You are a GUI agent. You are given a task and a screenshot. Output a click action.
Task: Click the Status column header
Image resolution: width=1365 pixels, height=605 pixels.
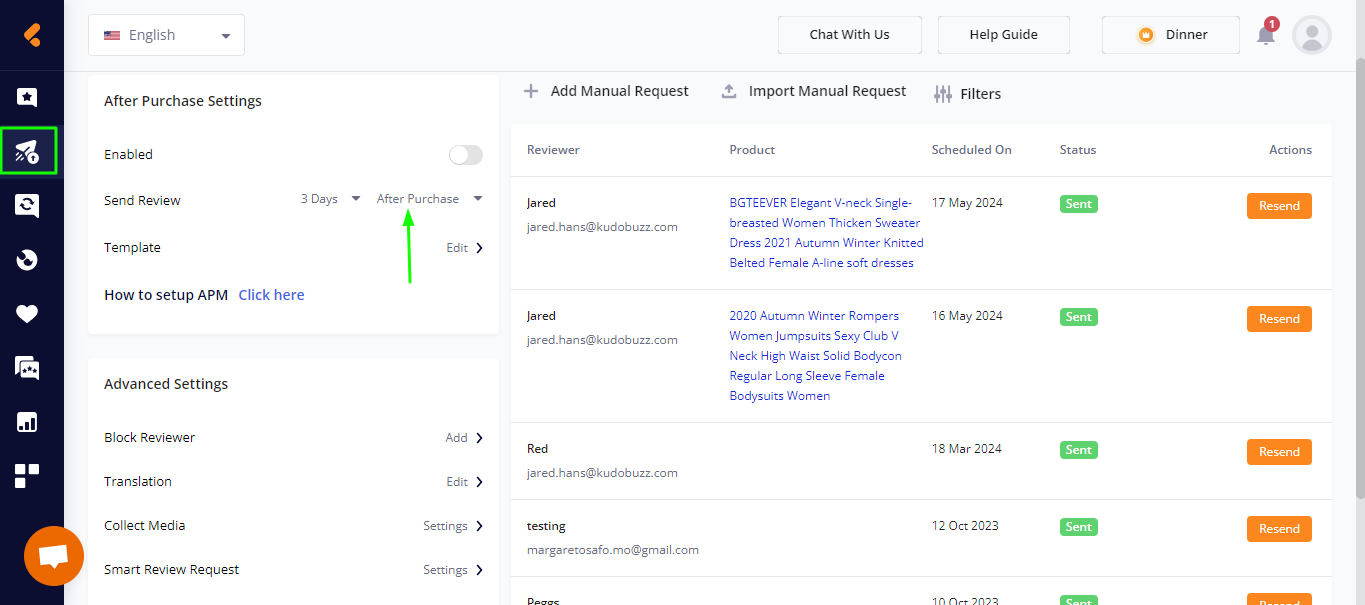1078,150
